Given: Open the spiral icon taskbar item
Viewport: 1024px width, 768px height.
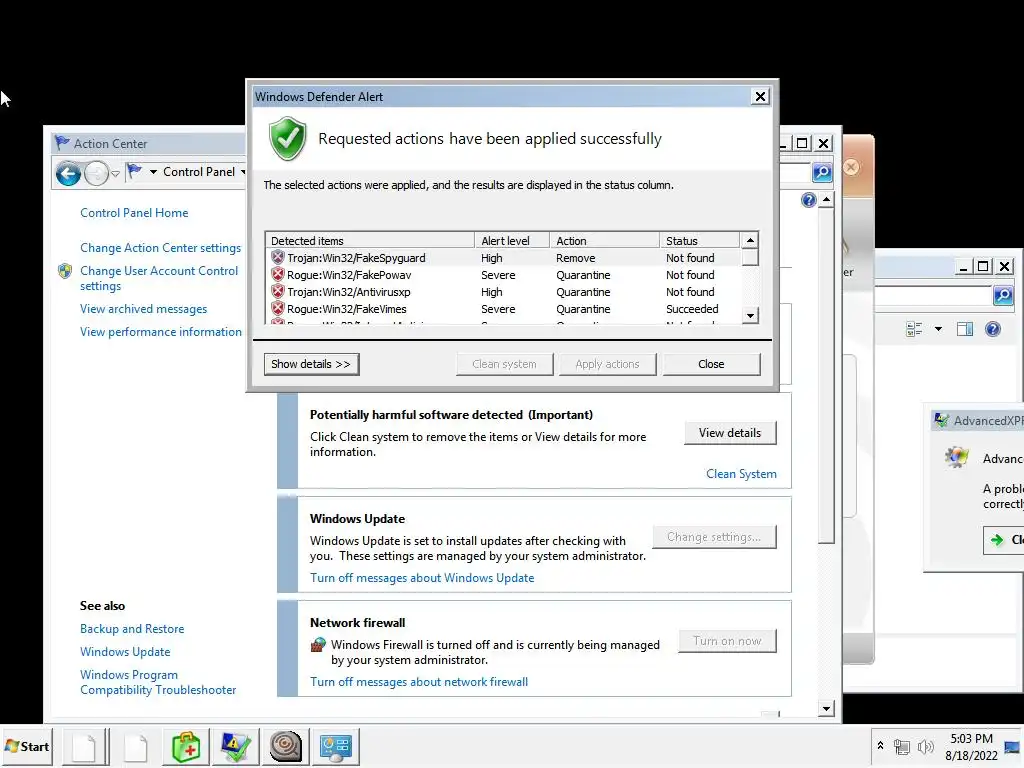Looking at the screenshot, I should coord(285,746).
